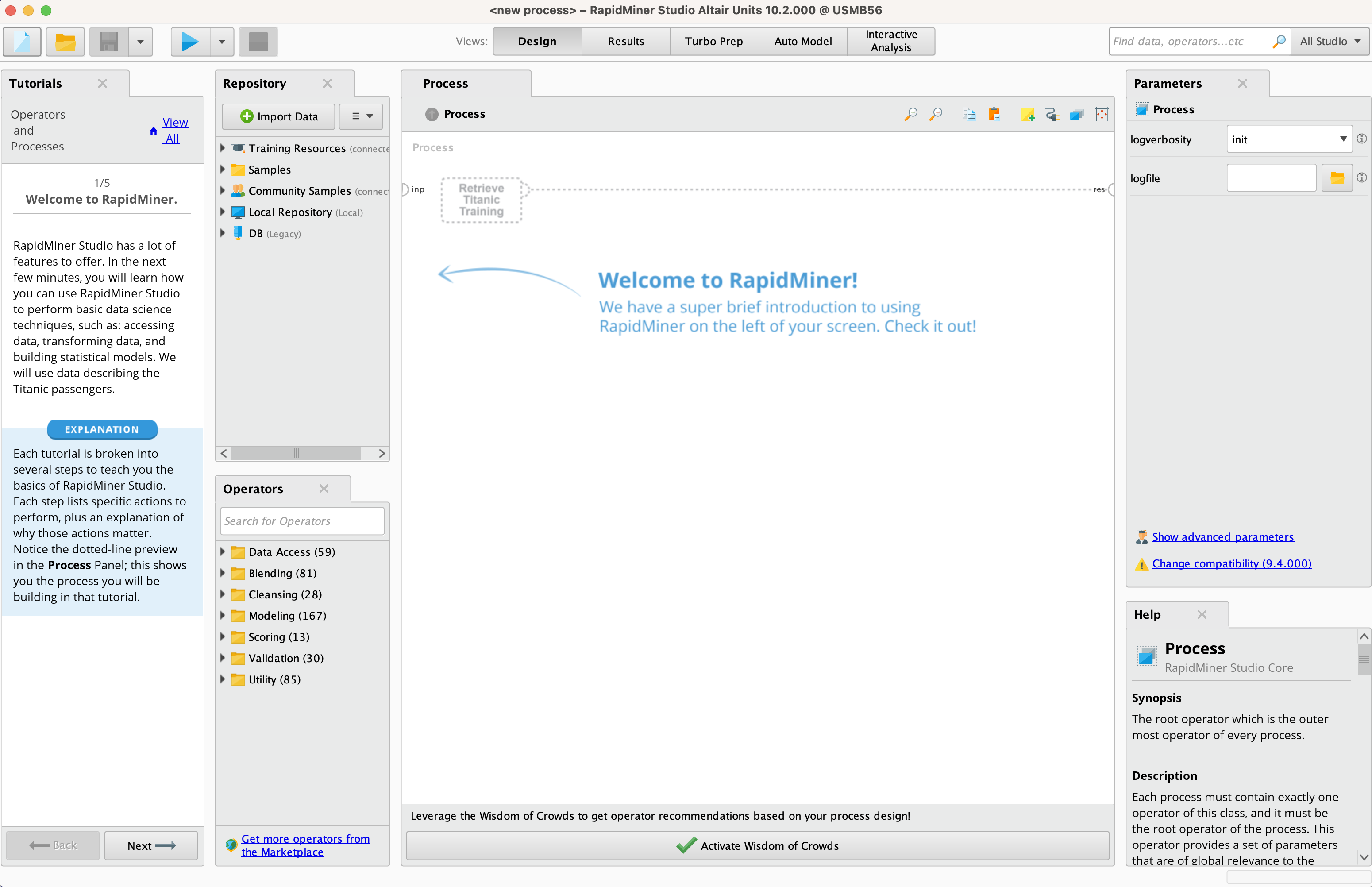
Task: Switch to the Auto Model view
Action: 802,42
